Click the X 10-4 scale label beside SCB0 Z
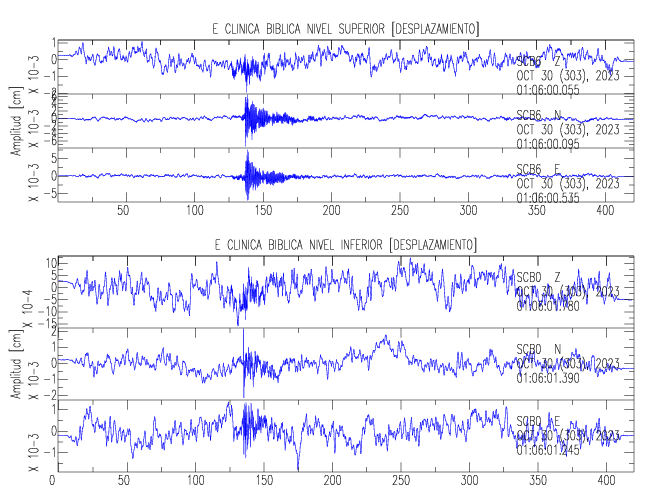The width and height of the screenshot is (650, 500). pyautogui.click(x=27, y=308)
